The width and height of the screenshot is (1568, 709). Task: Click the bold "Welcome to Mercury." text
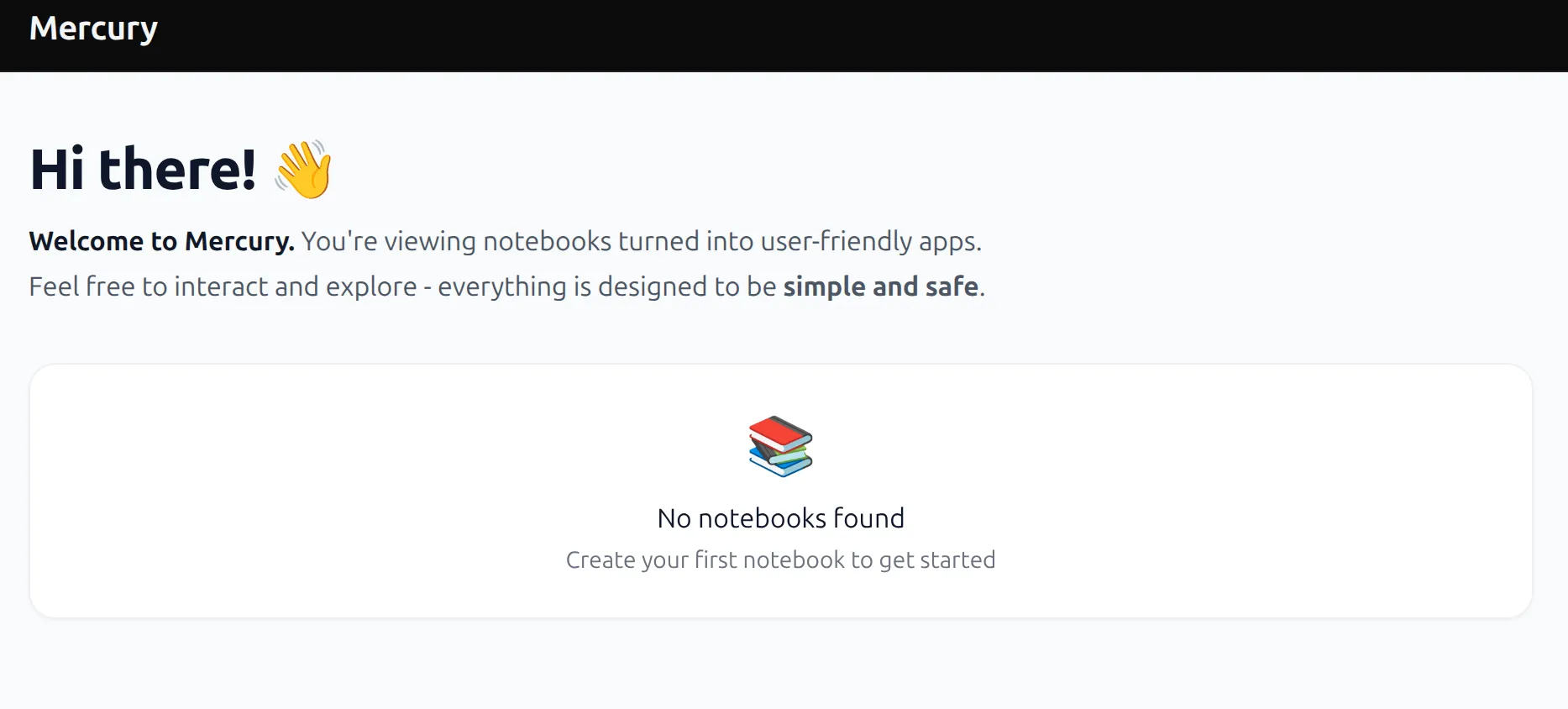click(161, 241)
